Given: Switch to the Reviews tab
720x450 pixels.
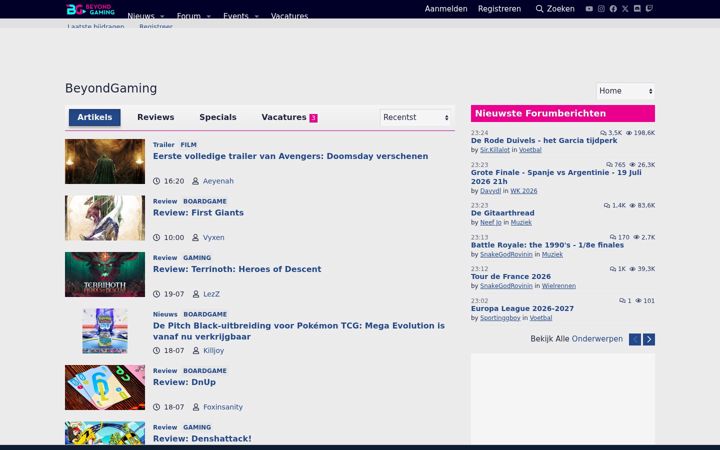Looking at the screenshot, I should pos(156,117).
